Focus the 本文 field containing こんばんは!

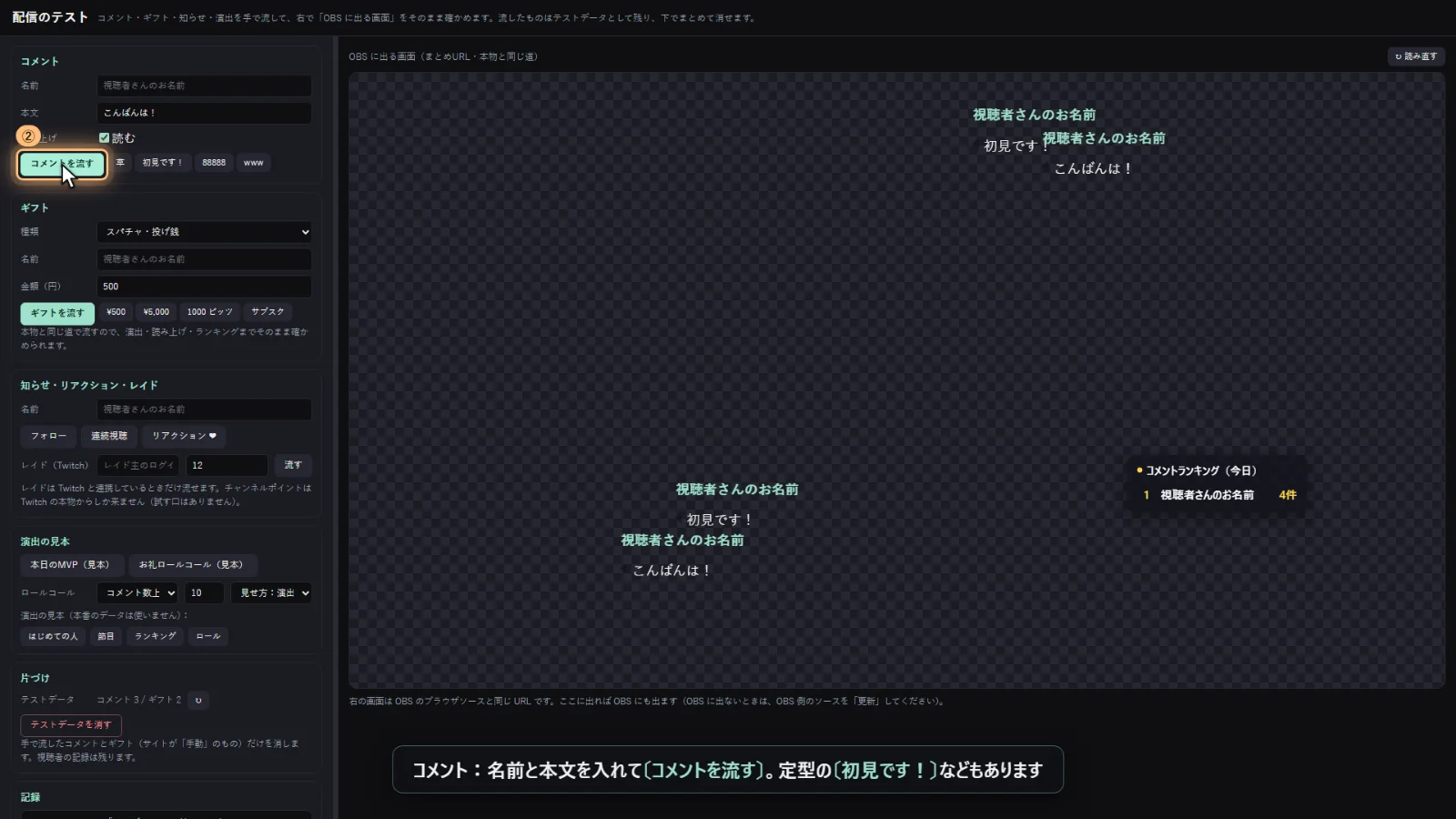(204, 113)
